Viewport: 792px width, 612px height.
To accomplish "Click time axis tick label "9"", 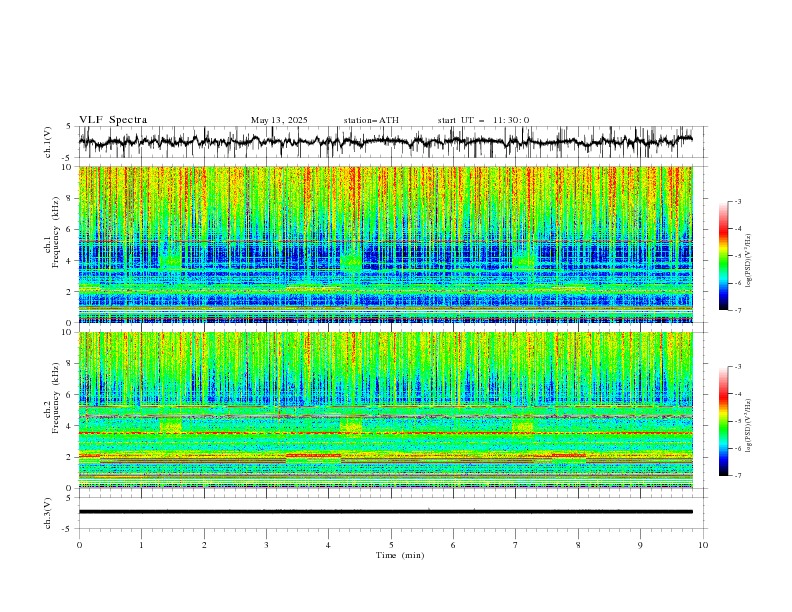I will [640, 545].
